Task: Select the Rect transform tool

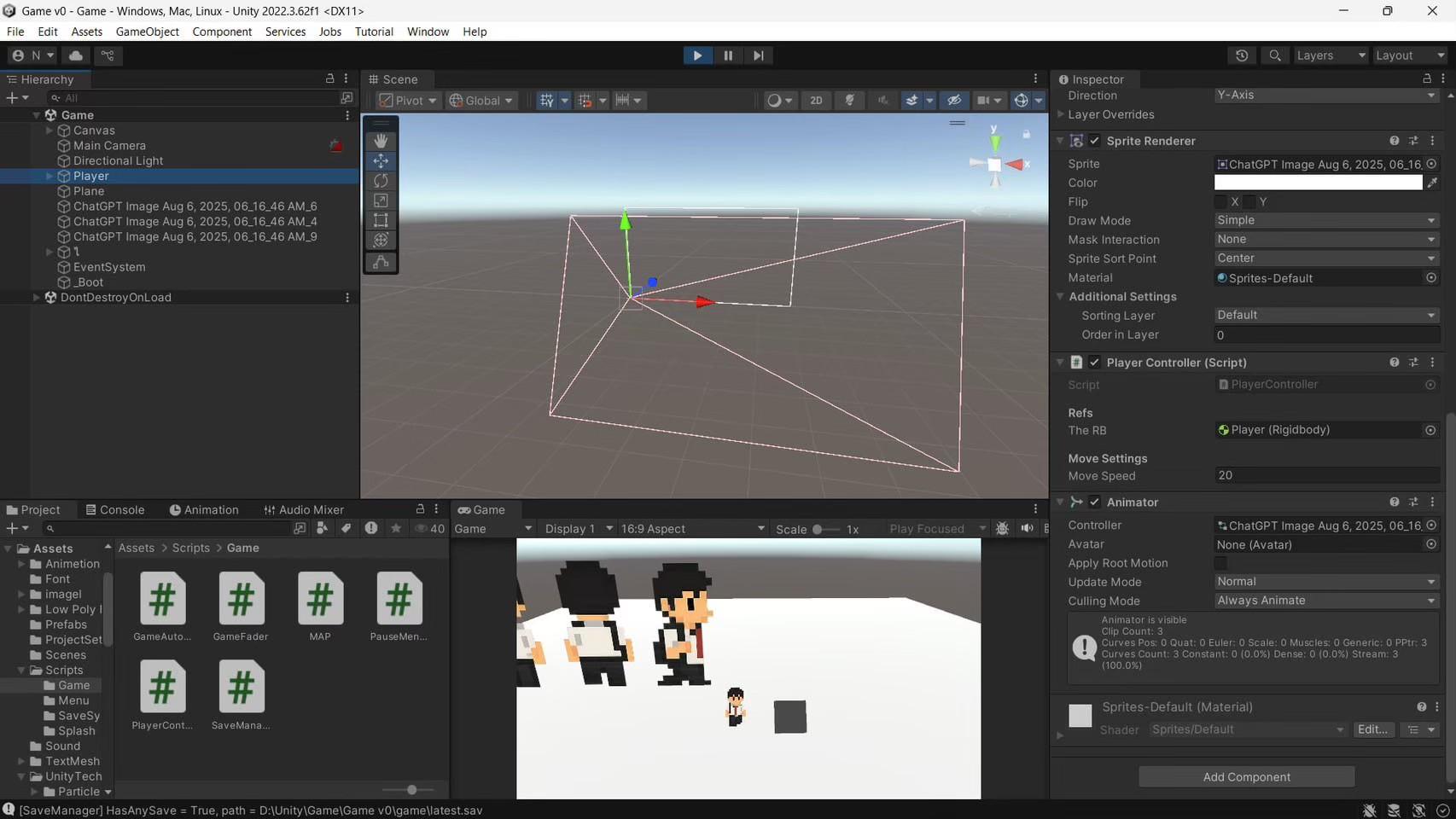Action: (x=381, y=220)
